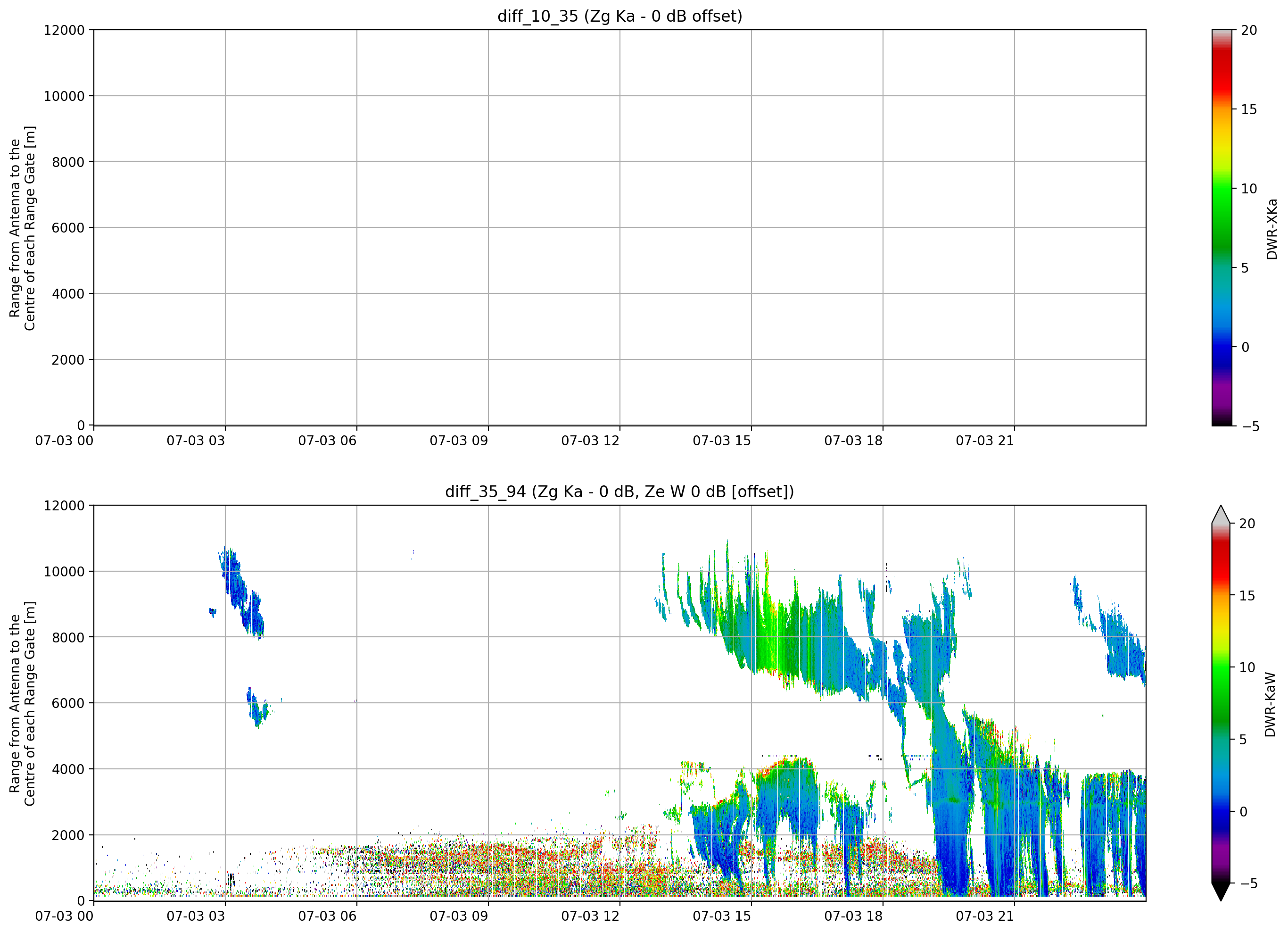The width and height of the screenshot is (1288, 933).
Task: Click the title diff_35_94 (Zg Ka - 0 dB, Ze W 0 dB [offset])
Action: point(619,491)
